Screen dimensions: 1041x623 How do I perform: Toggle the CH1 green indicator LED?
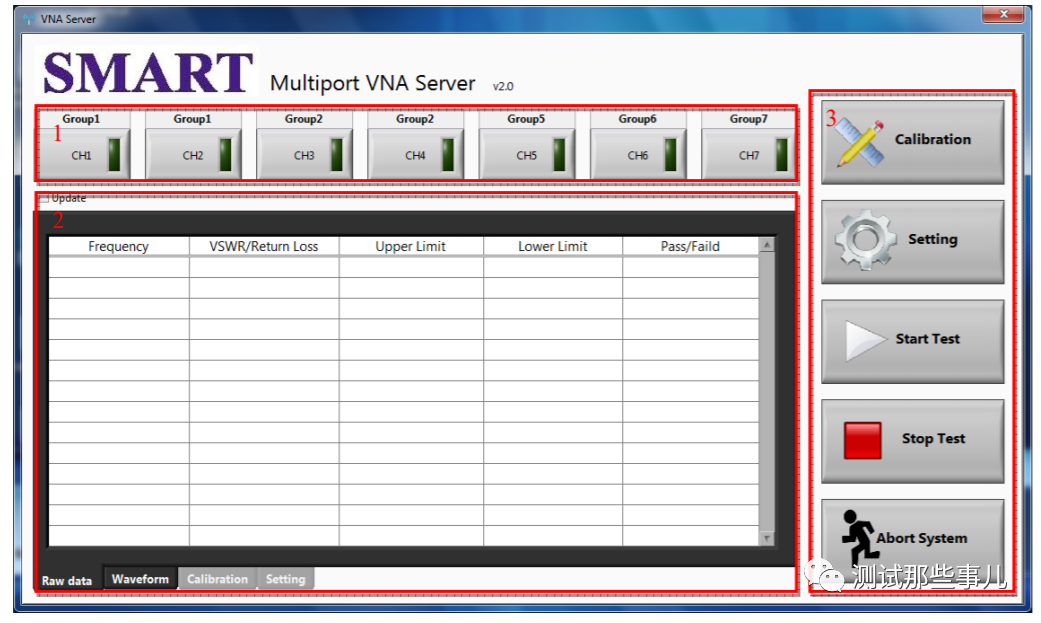pos(115,155)
